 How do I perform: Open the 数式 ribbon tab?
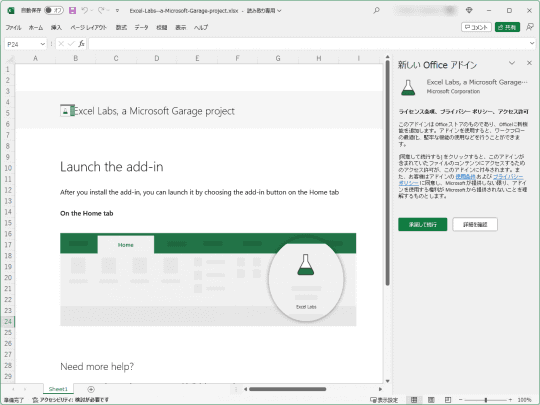coord(121,27)
